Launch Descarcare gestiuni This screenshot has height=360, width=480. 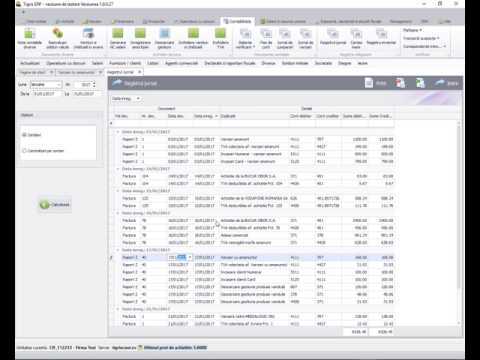click(164, 38)
